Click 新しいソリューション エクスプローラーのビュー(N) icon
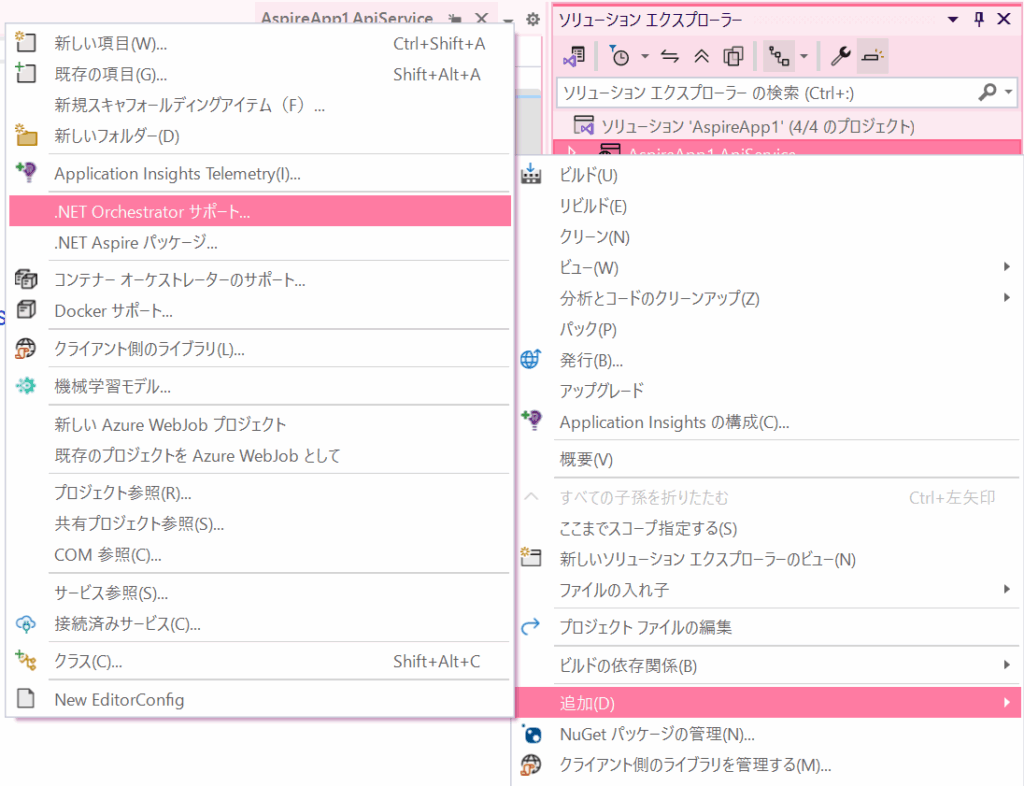 click(531, 557)
